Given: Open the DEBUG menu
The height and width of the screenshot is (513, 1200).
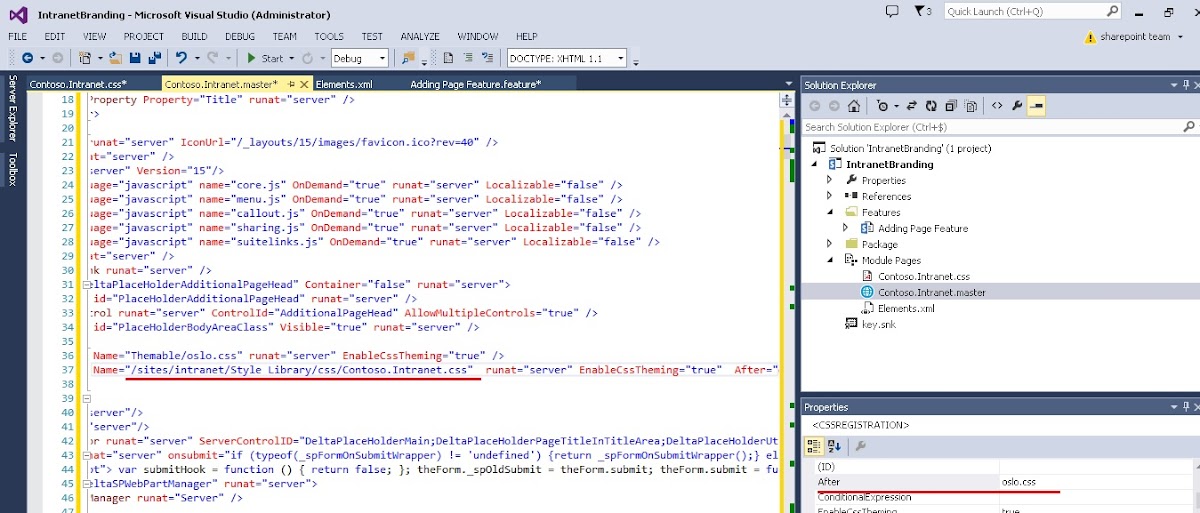Looking at the screenshot, I should [x=240, y=37].
